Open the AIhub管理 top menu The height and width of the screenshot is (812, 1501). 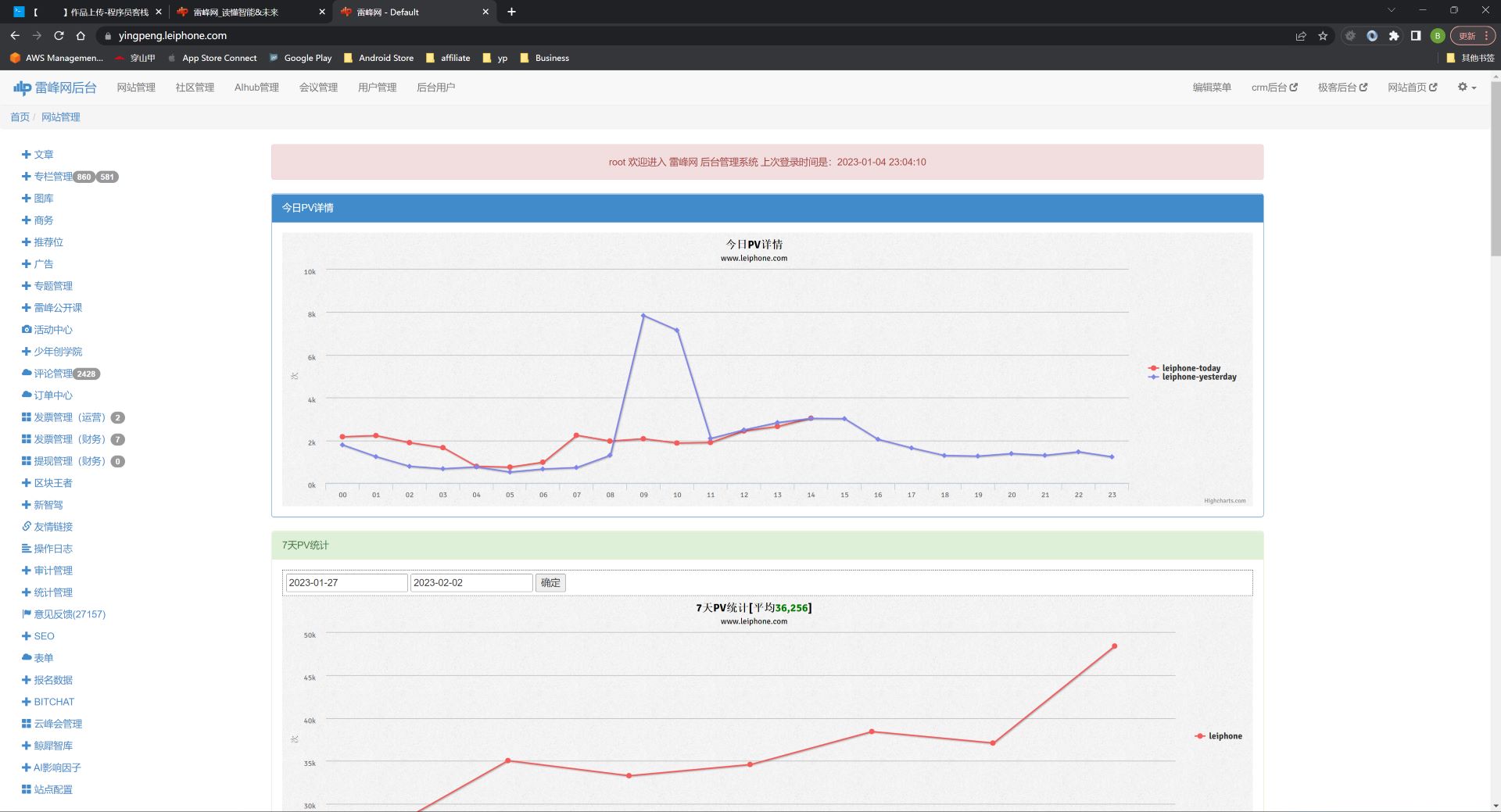click(x=256, y=88)
